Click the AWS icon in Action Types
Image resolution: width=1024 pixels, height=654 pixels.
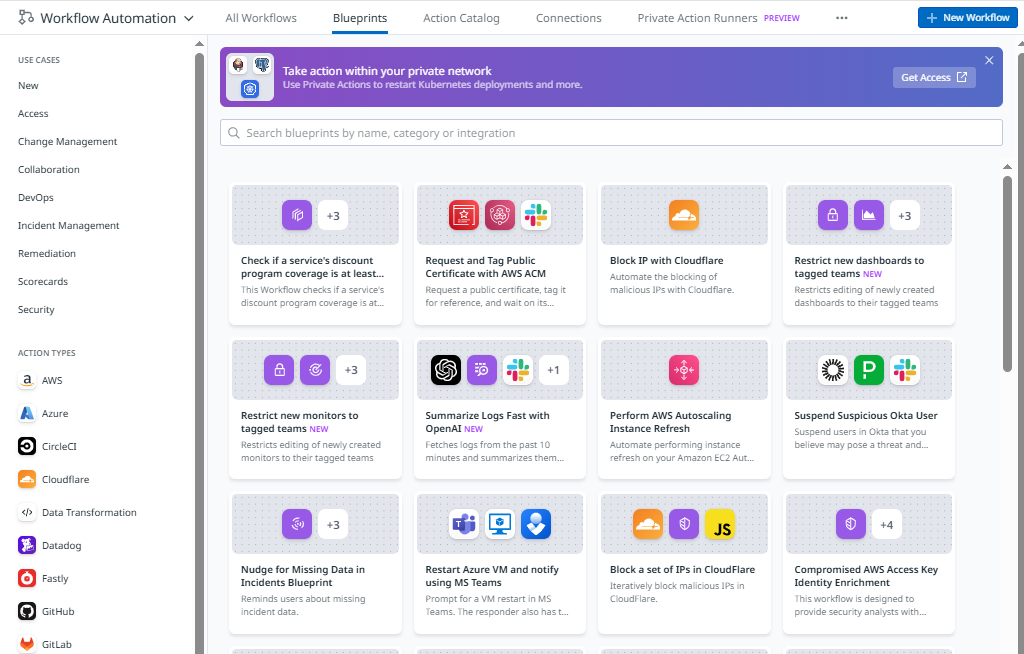pos(27,380)
